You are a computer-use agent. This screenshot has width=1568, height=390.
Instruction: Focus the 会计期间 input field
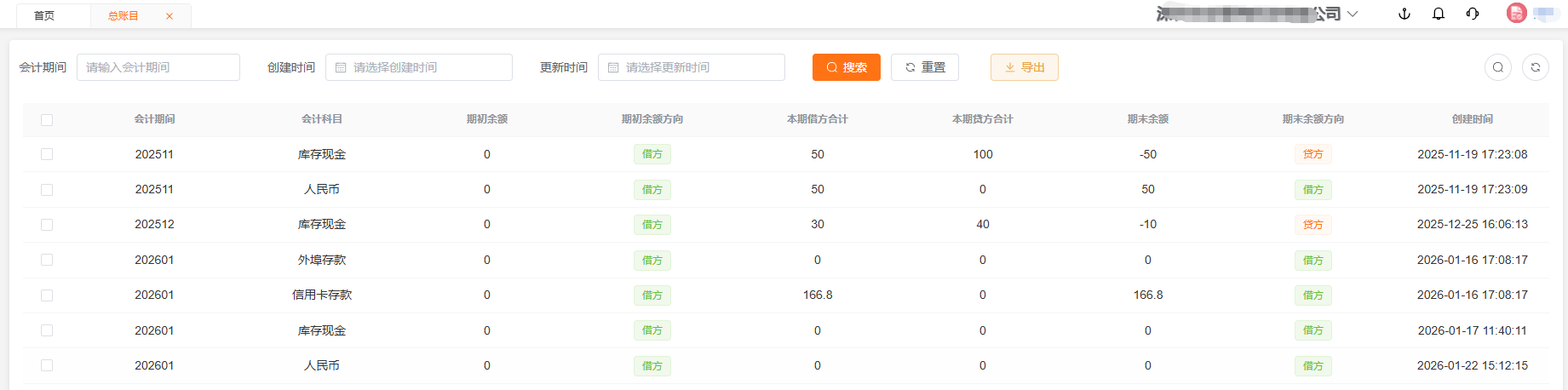(158, 67)
